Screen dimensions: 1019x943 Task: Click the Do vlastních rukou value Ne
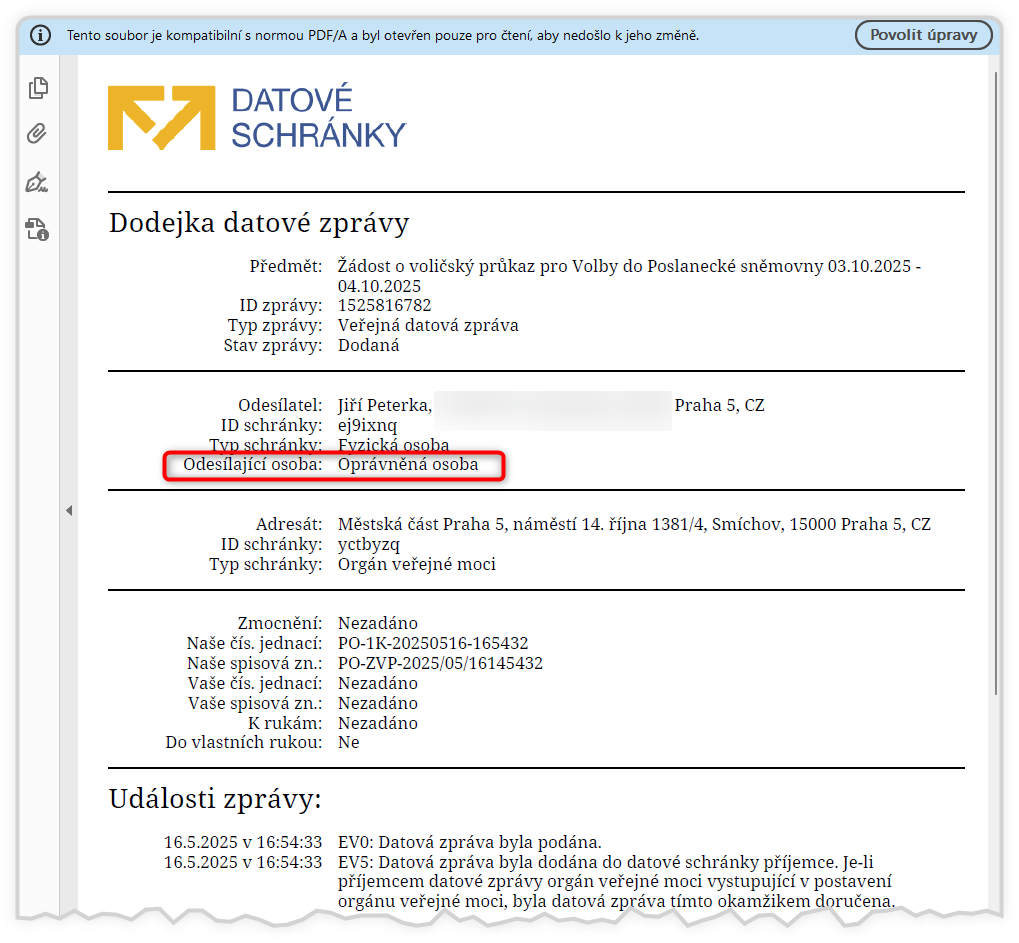pos(348,743)
